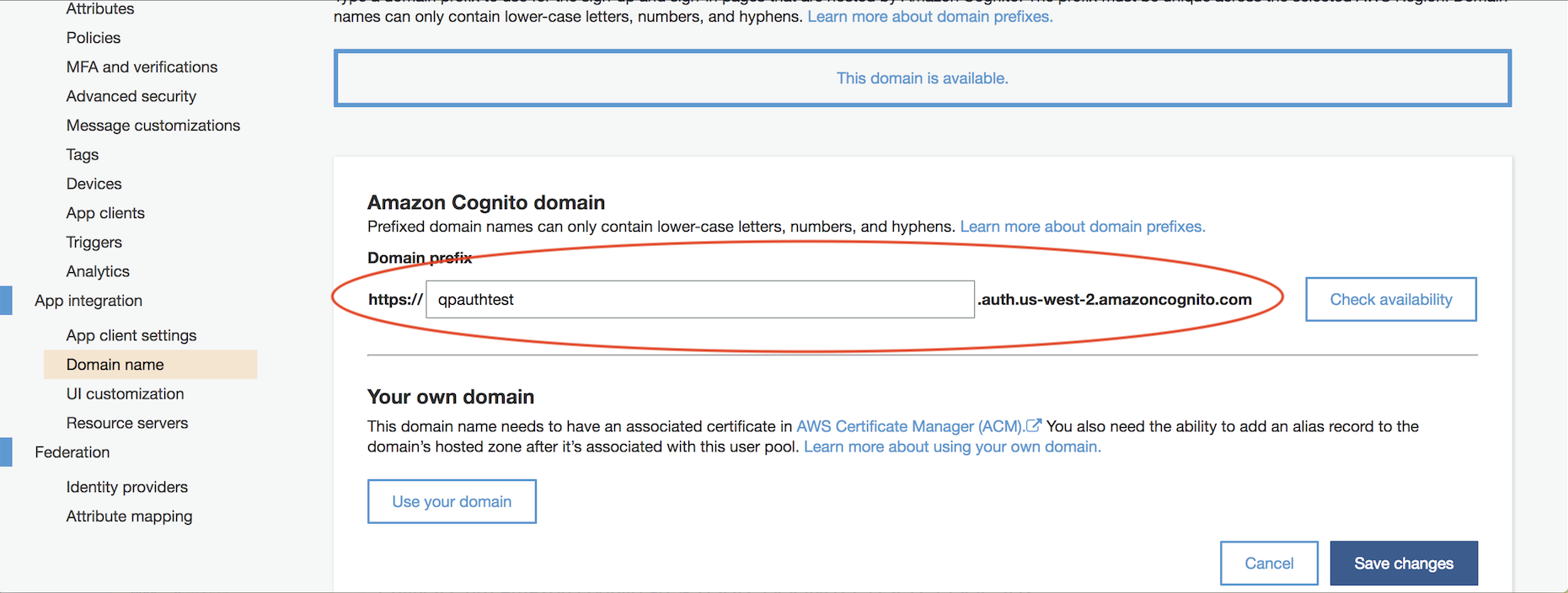The width and height of the screenshot is (1568, 593).
Task: Click the 'Your own domain' heading
Action: point(451,397)
